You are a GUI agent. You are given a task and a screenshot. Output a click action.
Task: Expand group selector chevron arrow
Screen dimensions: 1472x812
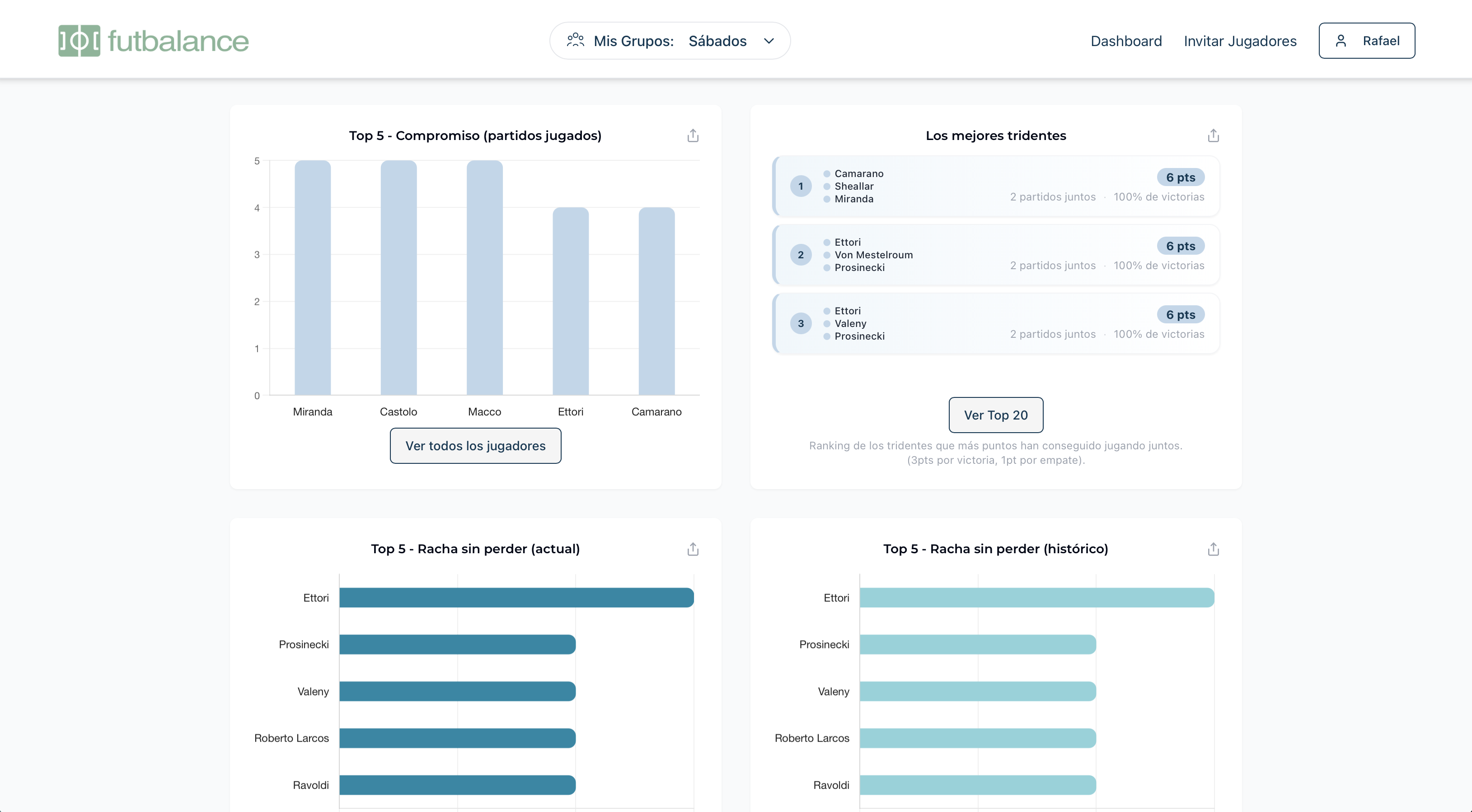(769, 41)
